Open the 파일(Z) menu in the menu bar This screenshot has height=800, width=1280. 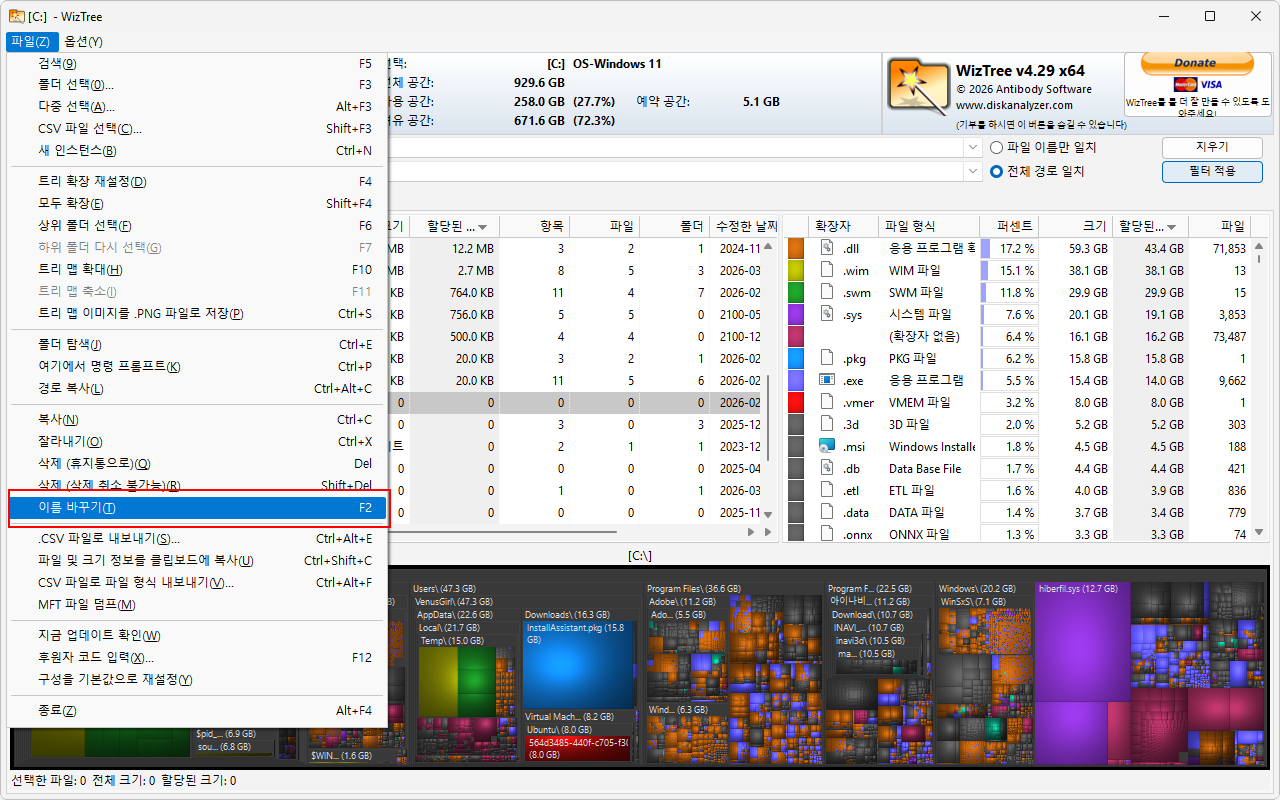32,41
